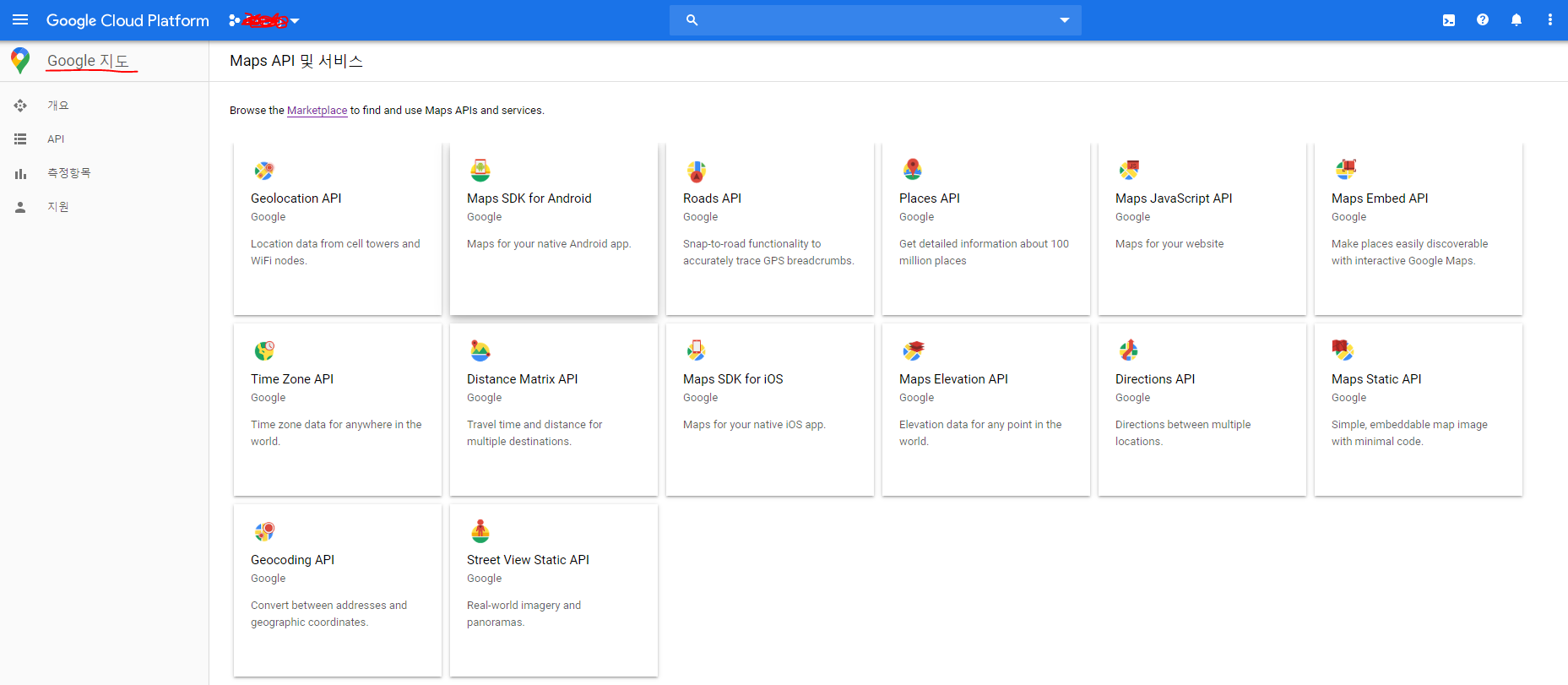The height and width of the screenshot is (685, 1568).
Task: Click the Maps Elevation API icon
Action: coord(913,351)
